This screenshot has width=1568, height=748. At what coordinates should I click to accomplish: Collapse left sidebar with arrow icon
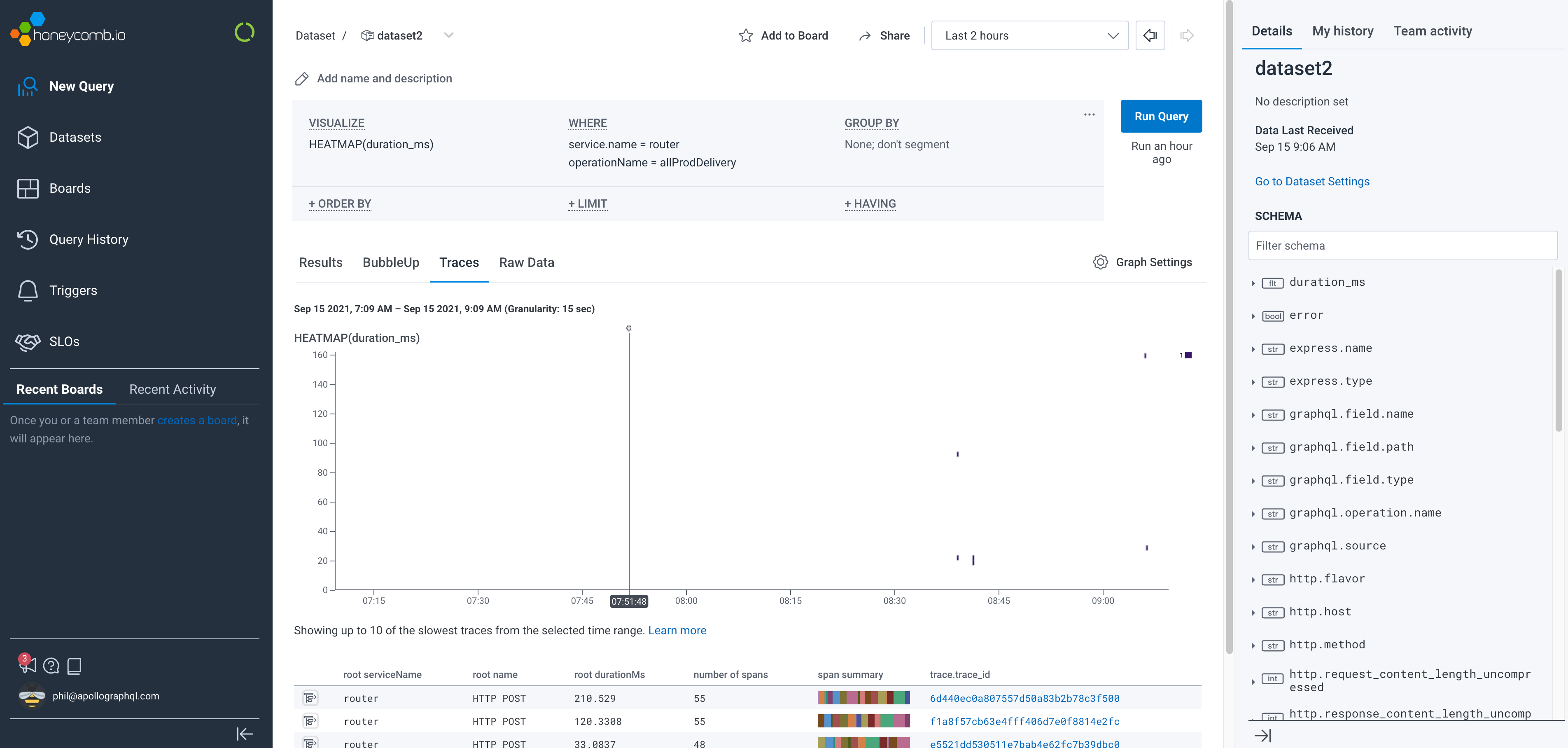(x=245, y=734)
